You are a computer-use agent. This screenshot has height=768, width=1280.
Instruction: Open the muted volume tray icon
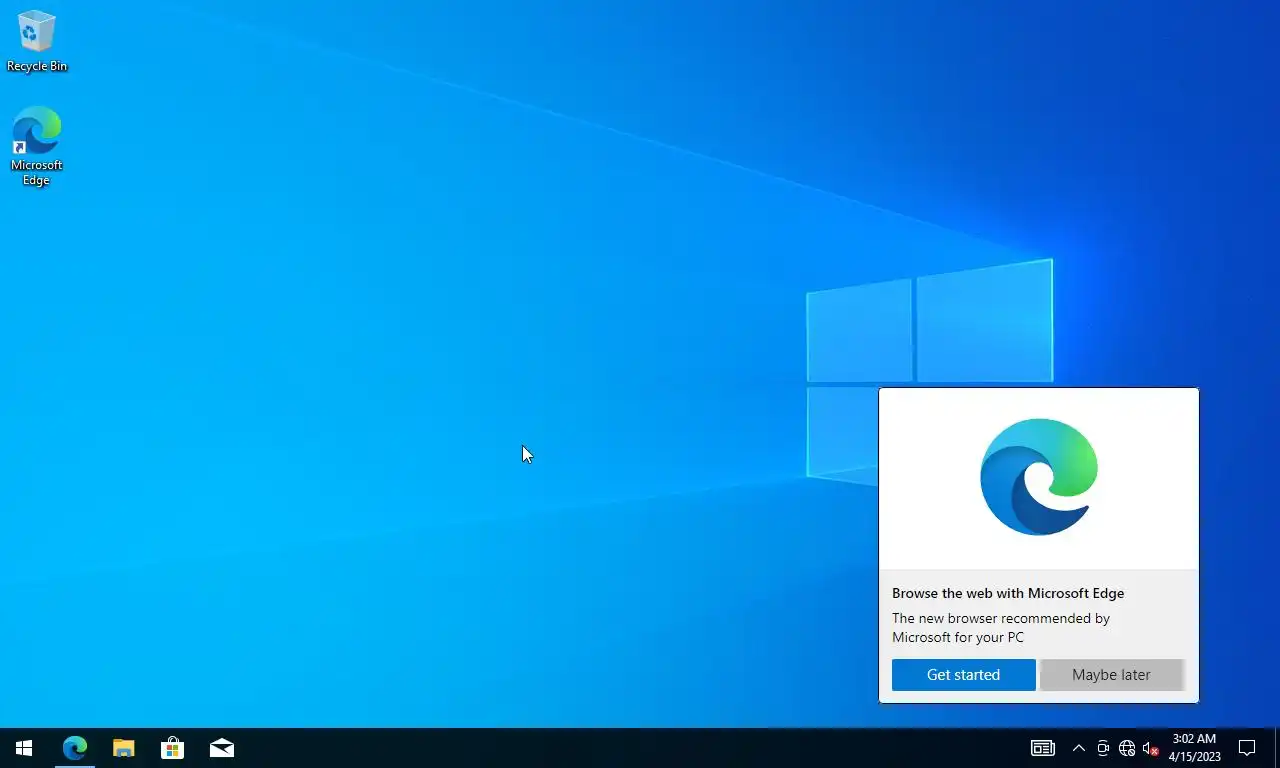(1150, 748)
